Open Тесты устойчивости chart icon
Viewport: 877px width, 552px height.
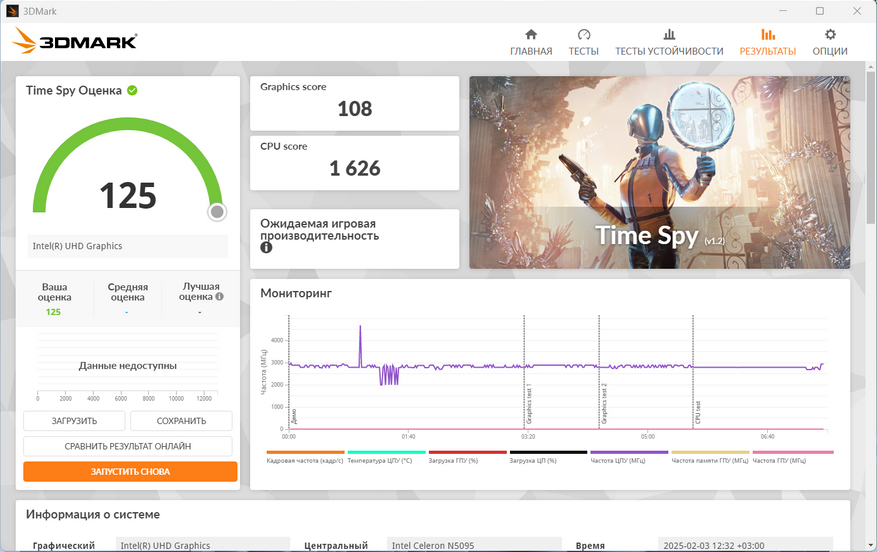click(669, 35)
